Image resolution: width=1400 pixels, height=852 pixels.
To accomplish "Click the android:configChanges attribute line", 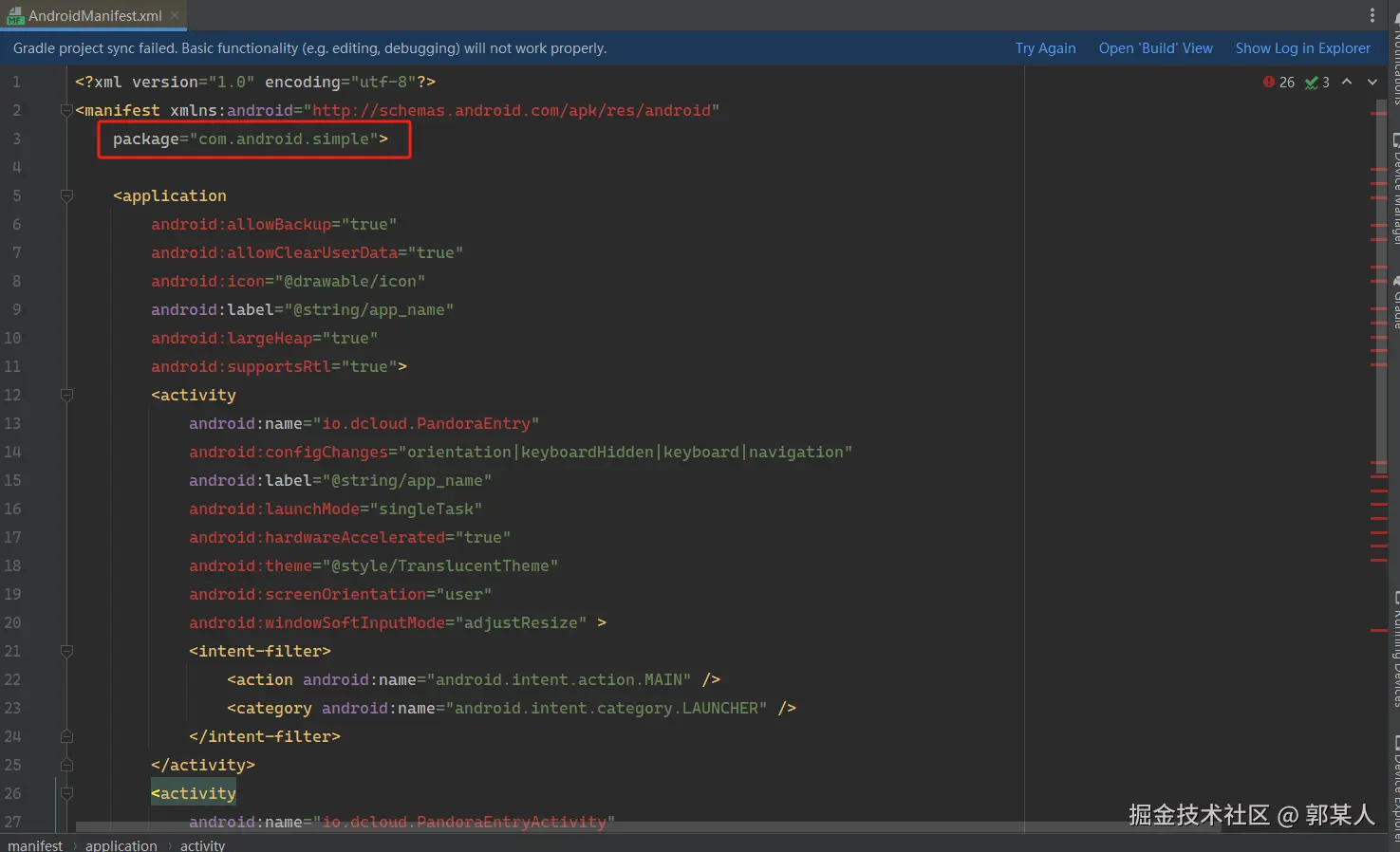I will (521, 453).
